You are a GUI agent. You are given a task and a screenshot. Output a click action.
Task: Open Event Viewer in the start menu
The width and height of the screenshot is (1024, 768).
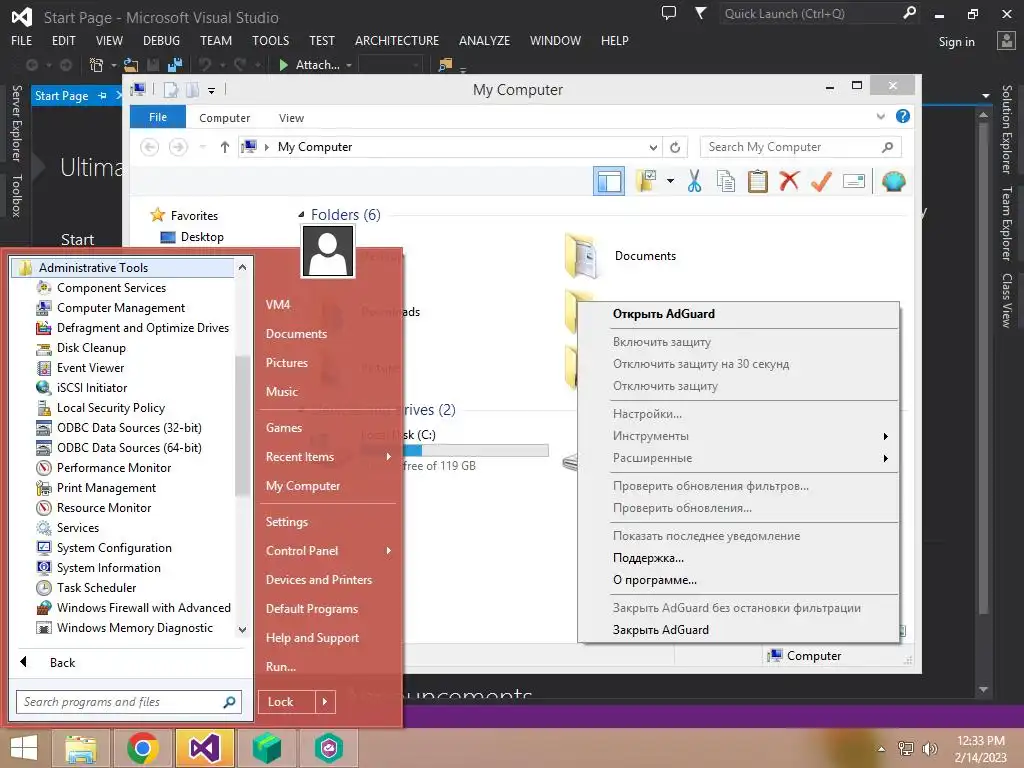tap(90, 368)
